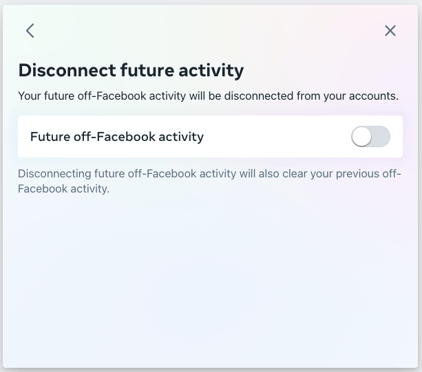The image size is (422, 372).
Task: Go back using the left chevron arrow
Action: (30, 31)
